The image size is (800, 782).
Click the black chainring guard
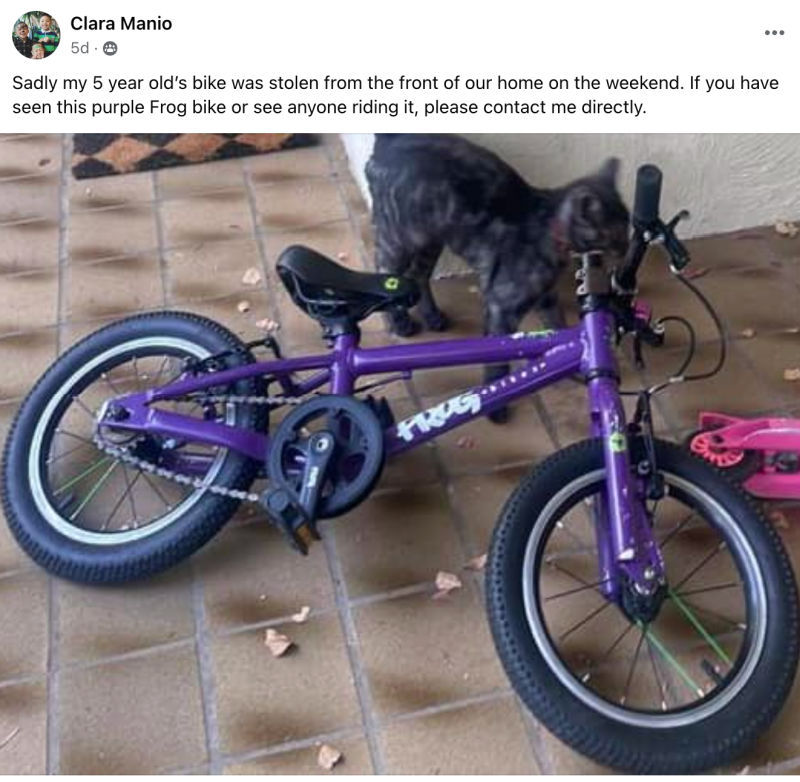click(x=326, y=456)
